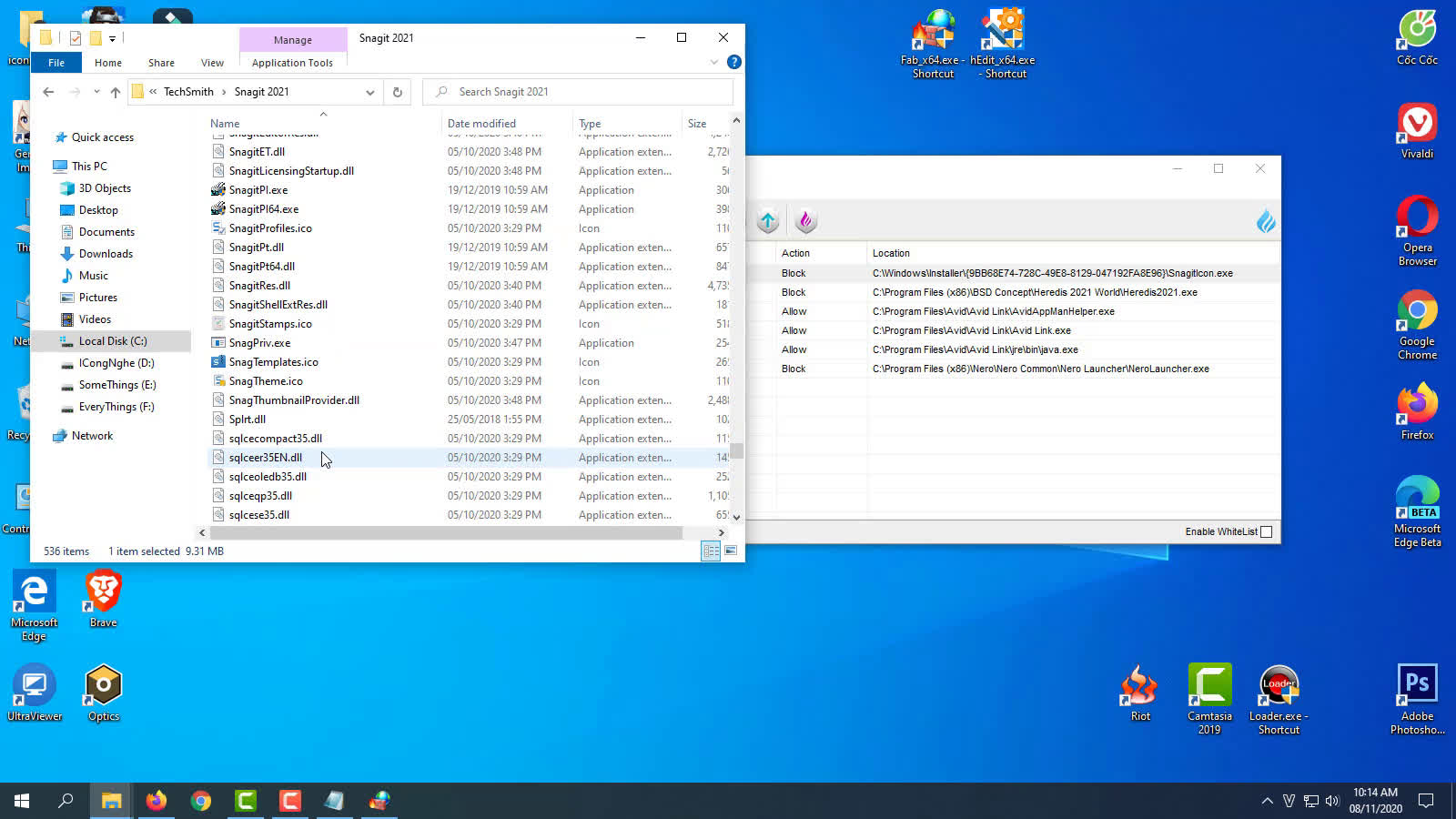
Task: Refresh the Snagit 2021 folder
Action: (397, 92)
